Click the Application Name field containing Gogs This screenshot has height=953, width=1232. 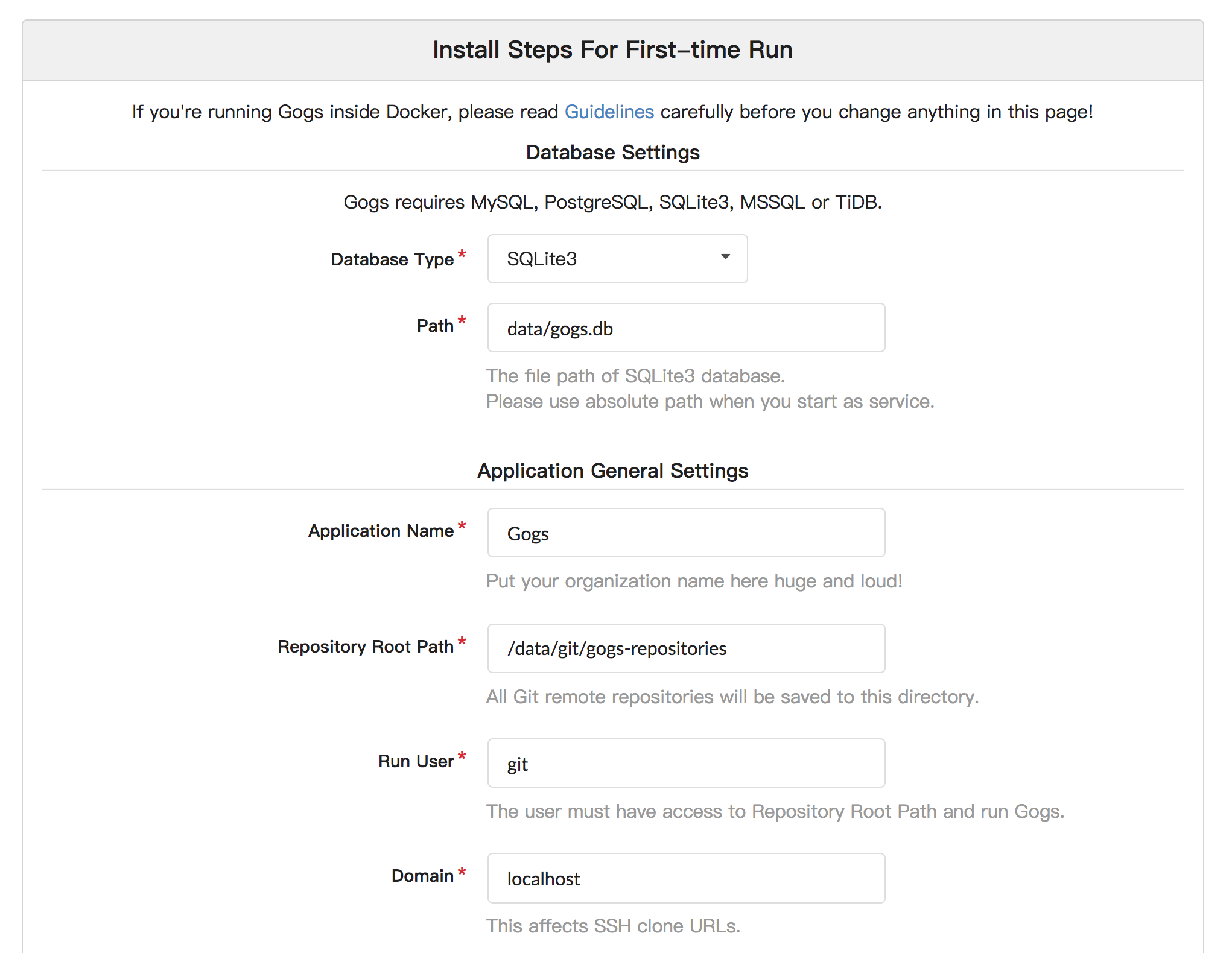(686, 533)
